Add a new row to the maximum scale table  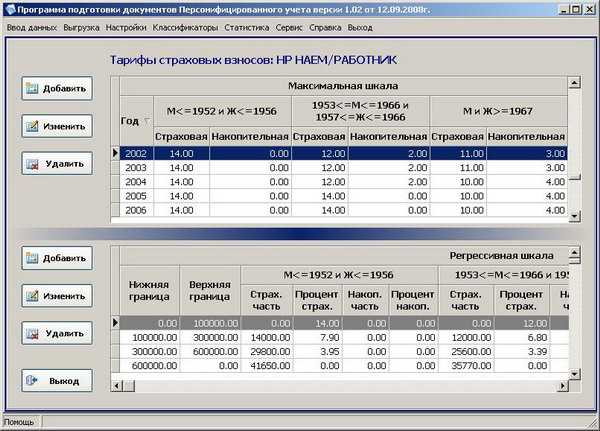pos(57,88)
